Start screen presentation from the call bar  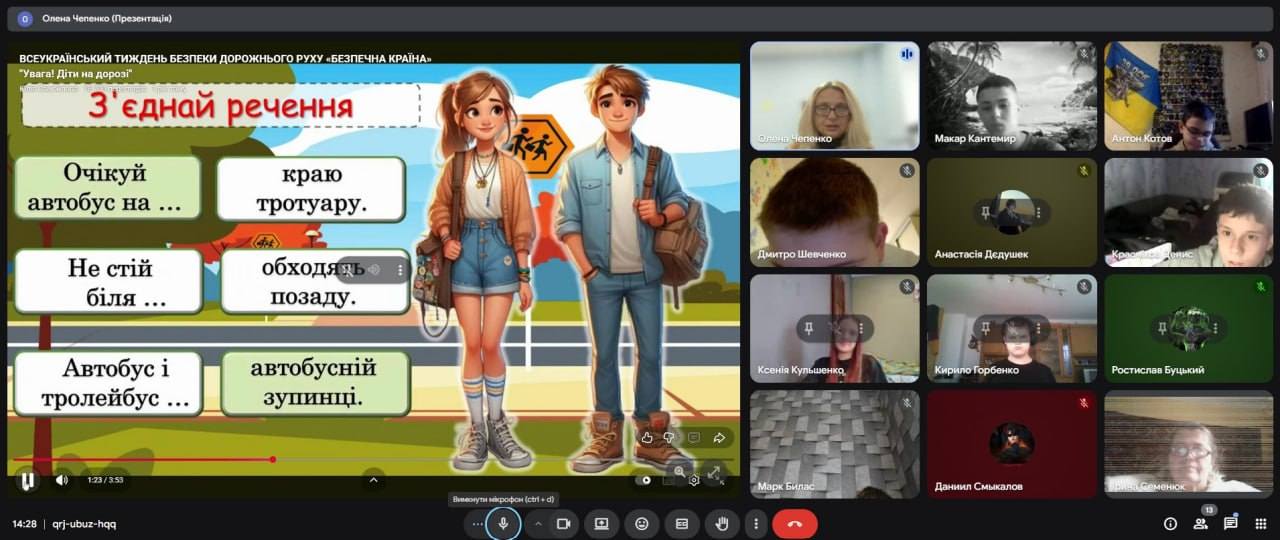(602, 523)
